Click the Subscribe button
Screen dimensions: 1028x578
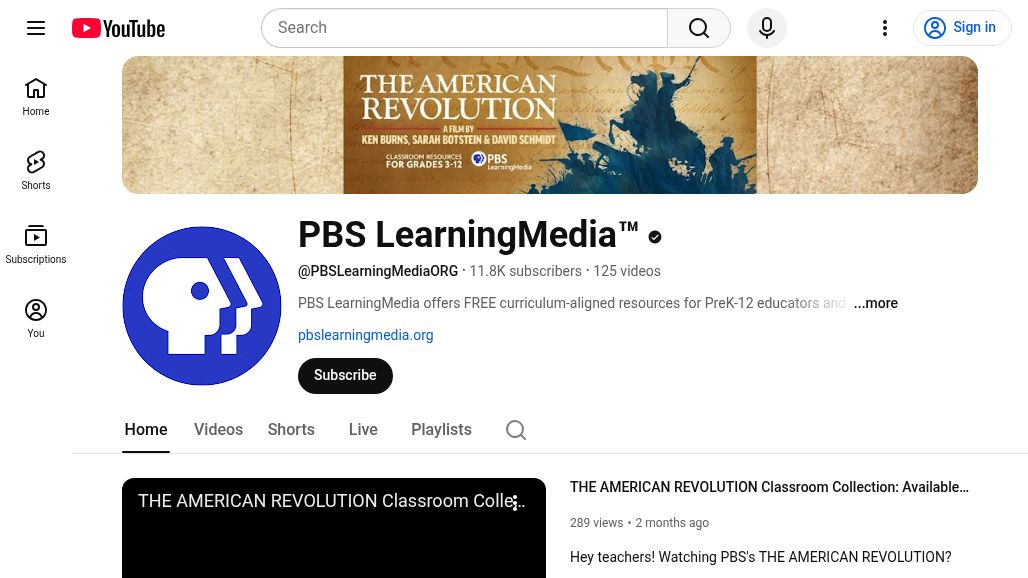point(345,375)
